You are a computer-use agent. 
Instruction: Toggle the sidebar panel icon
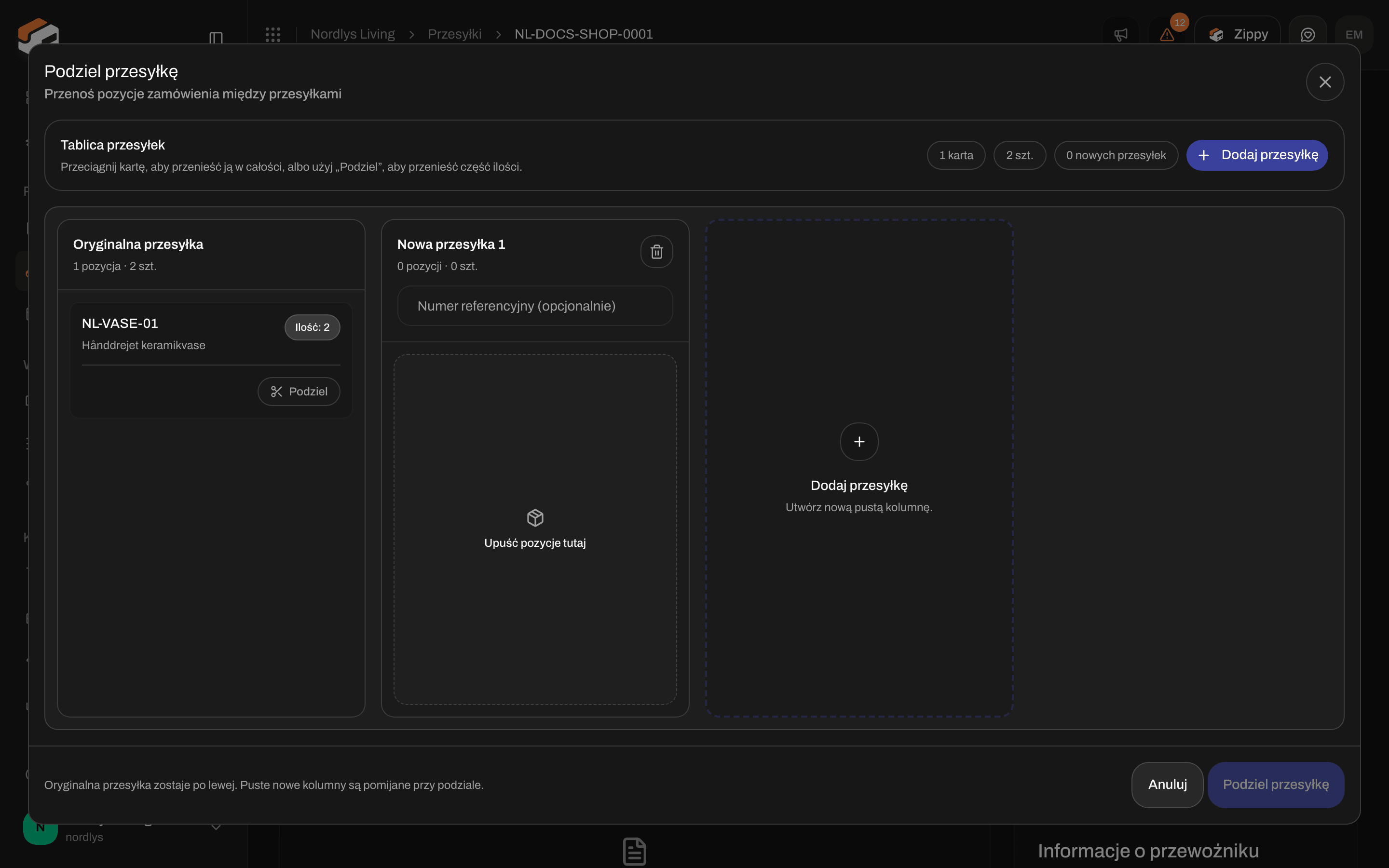pos(216,39)
